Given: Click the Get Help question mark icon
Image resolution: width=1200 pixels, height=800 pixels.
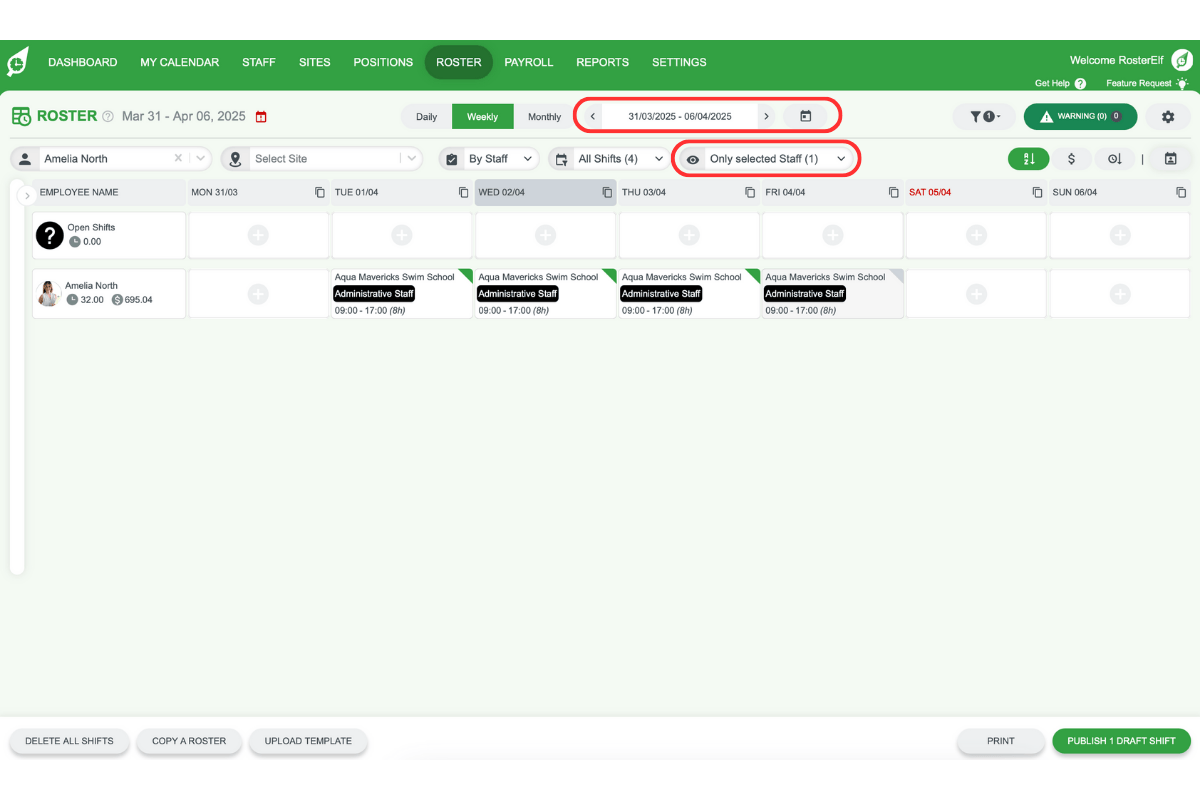Looking at the screenshot, I should pyautogui.click(x=1080, y=84).
